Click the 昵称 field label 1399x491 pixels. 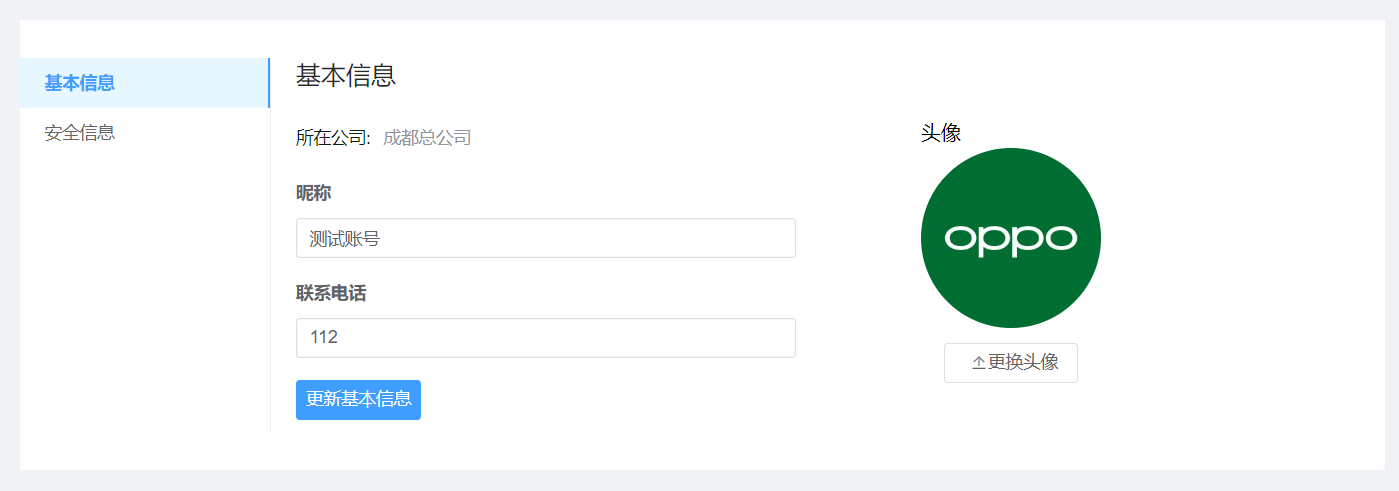tap(313, 193)
